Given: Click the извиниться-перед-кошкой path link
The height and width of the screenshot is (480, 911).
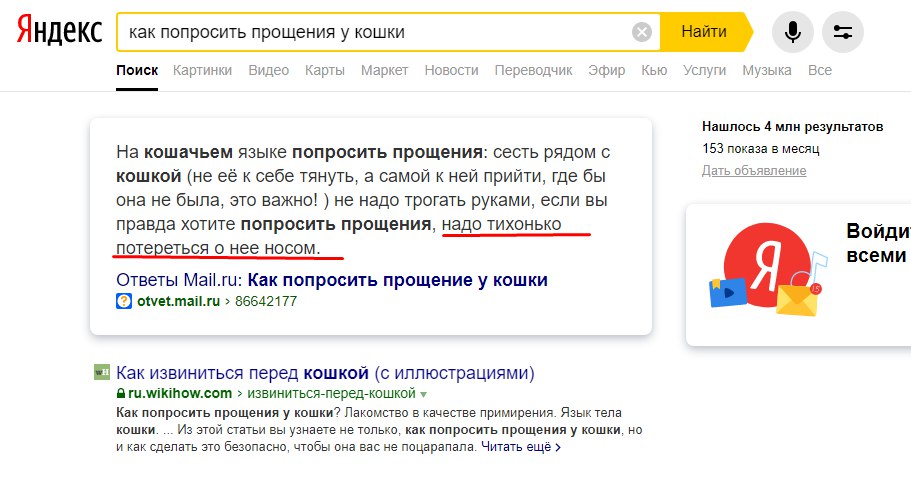Looking at the screenshot, I should coord(331,393).
